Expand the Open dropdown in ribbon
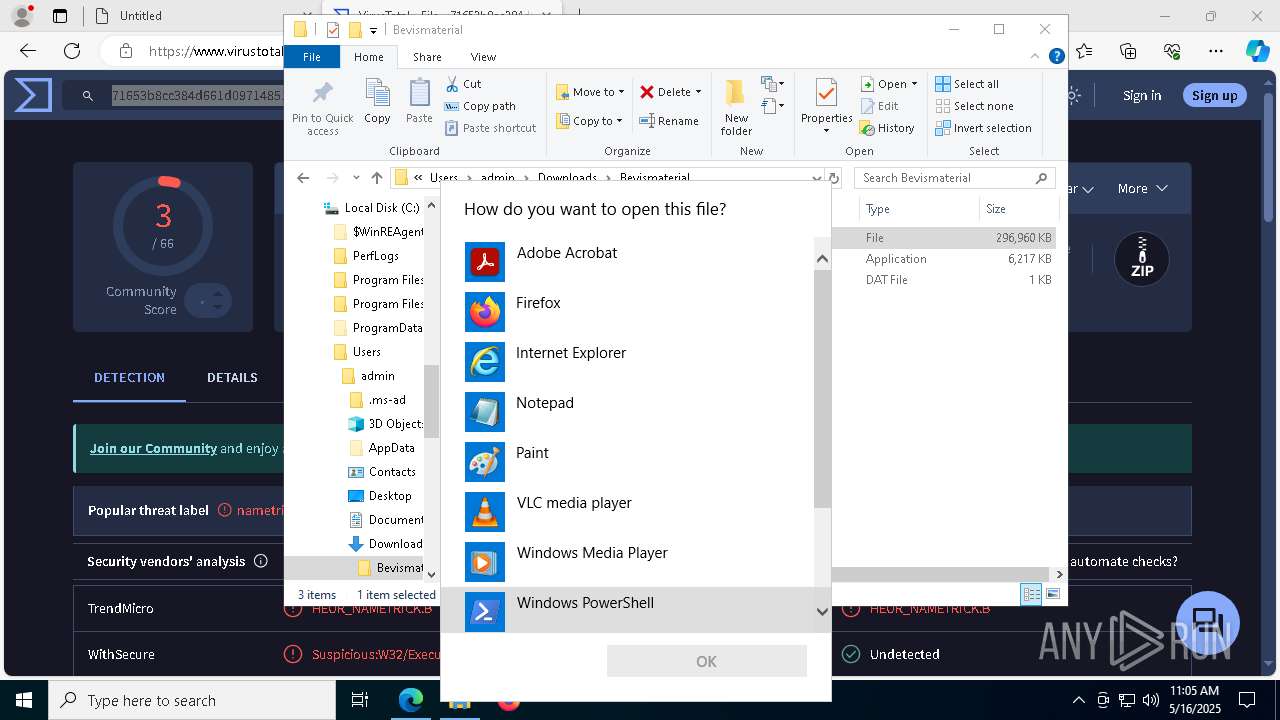1280x720 pixels. (914, 84)
